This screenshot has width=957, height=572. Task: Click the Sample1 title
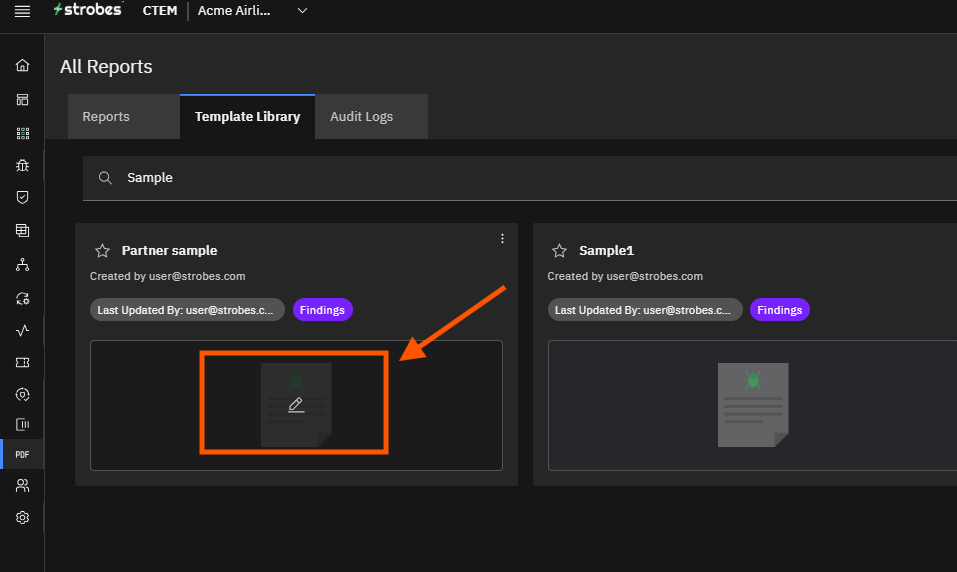point(606,251)
